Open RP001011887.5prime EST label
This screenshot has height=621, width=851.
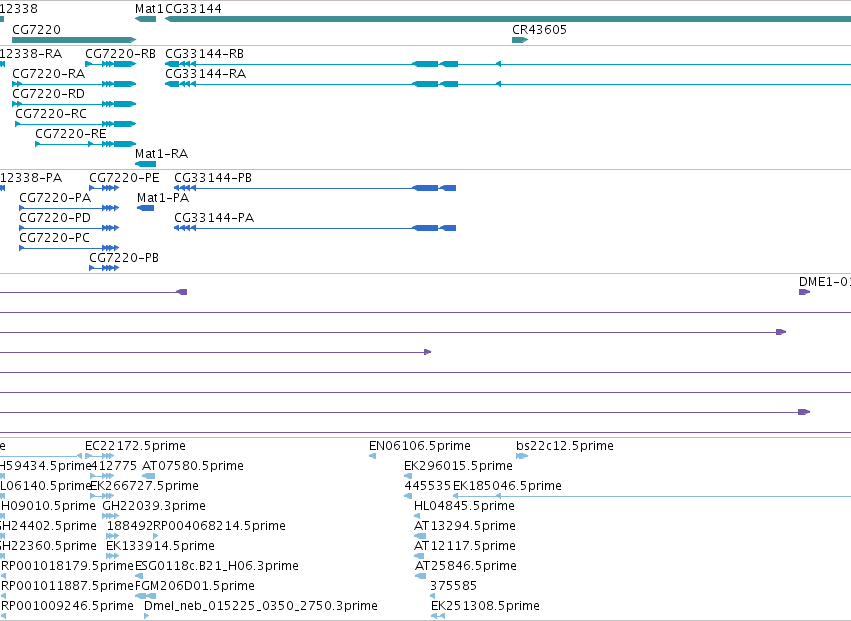(x=67, y=587)
